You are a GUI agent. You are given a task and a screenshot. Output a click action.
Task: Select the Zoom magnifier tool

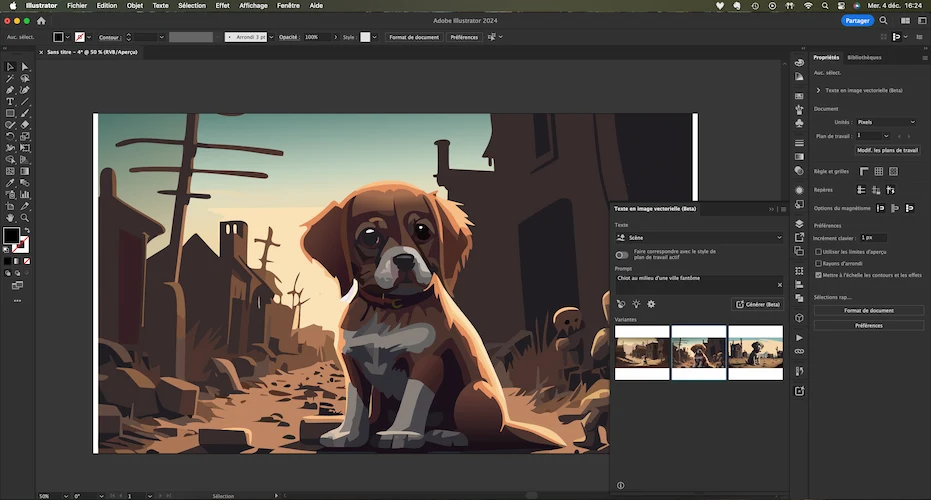pos(25,217)
